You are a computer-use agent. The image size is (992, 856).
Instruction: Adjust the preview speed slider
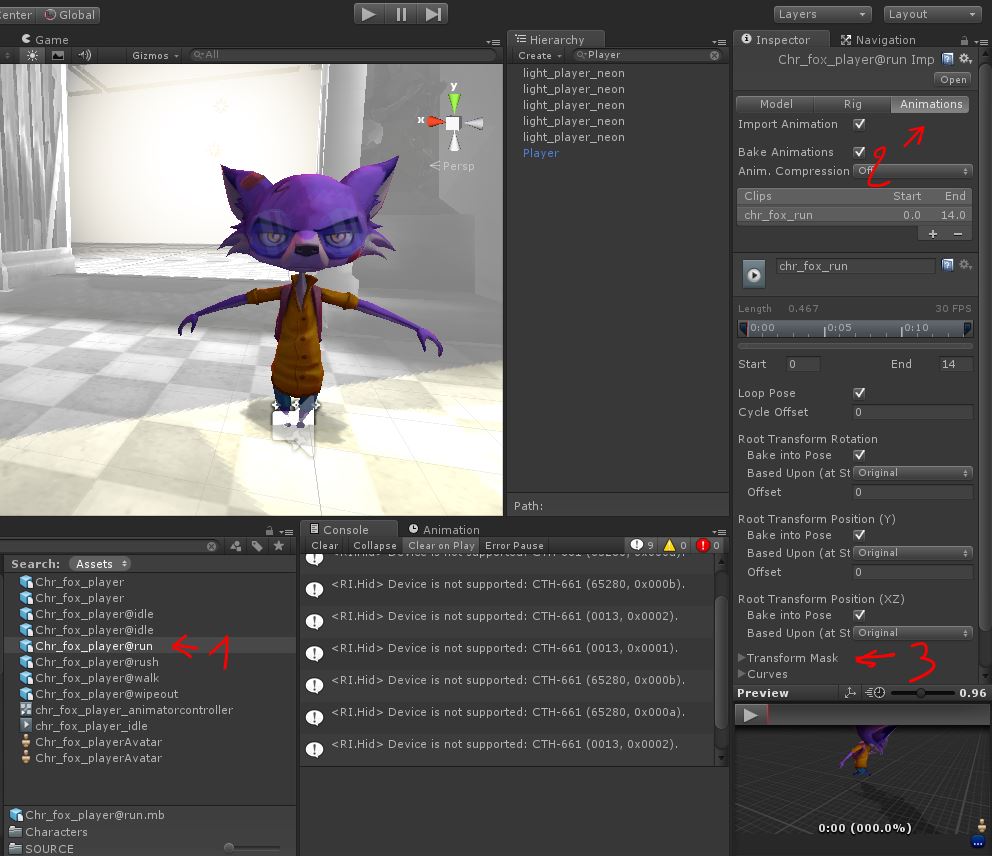pos(920,693)
